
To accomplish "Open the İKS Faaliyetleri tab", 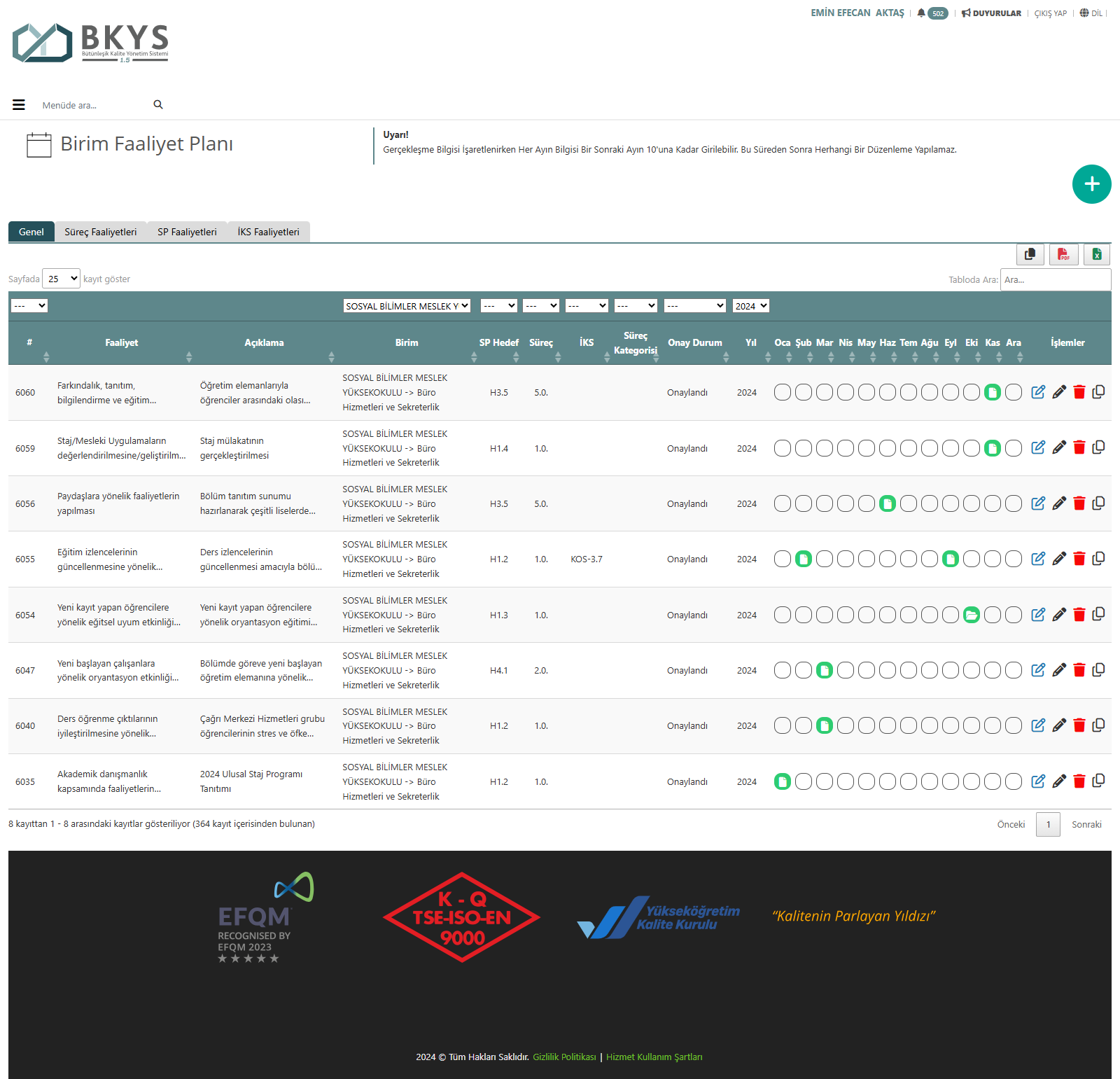I will (268, 232).
